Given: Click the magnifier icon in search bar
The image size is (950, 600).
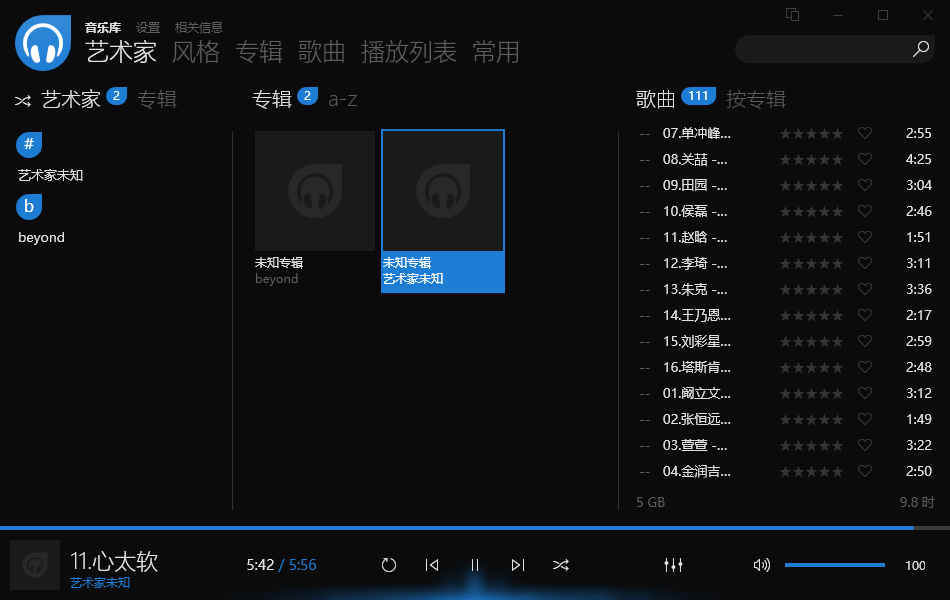Looking at the screenshot, I should point(921,49).
